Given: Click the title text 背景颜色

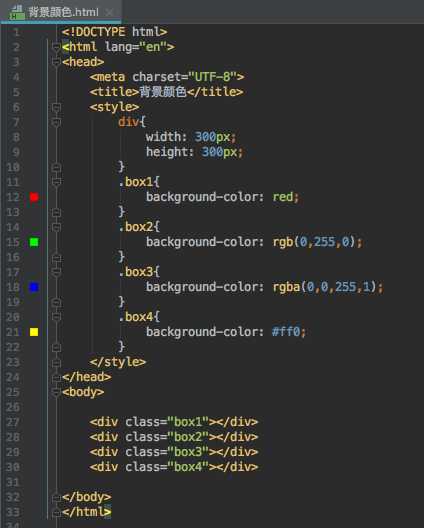Looking at the screenshot, I should tap(163, 92).
